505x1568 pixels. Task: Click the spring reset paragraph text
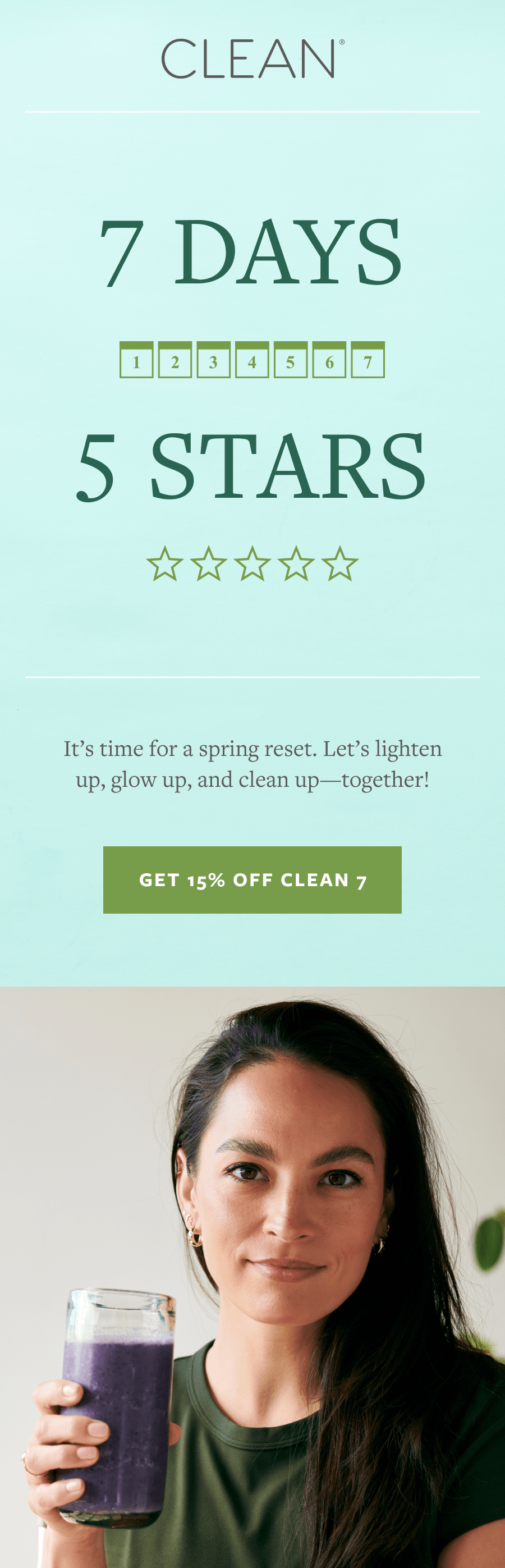(252, 764)
